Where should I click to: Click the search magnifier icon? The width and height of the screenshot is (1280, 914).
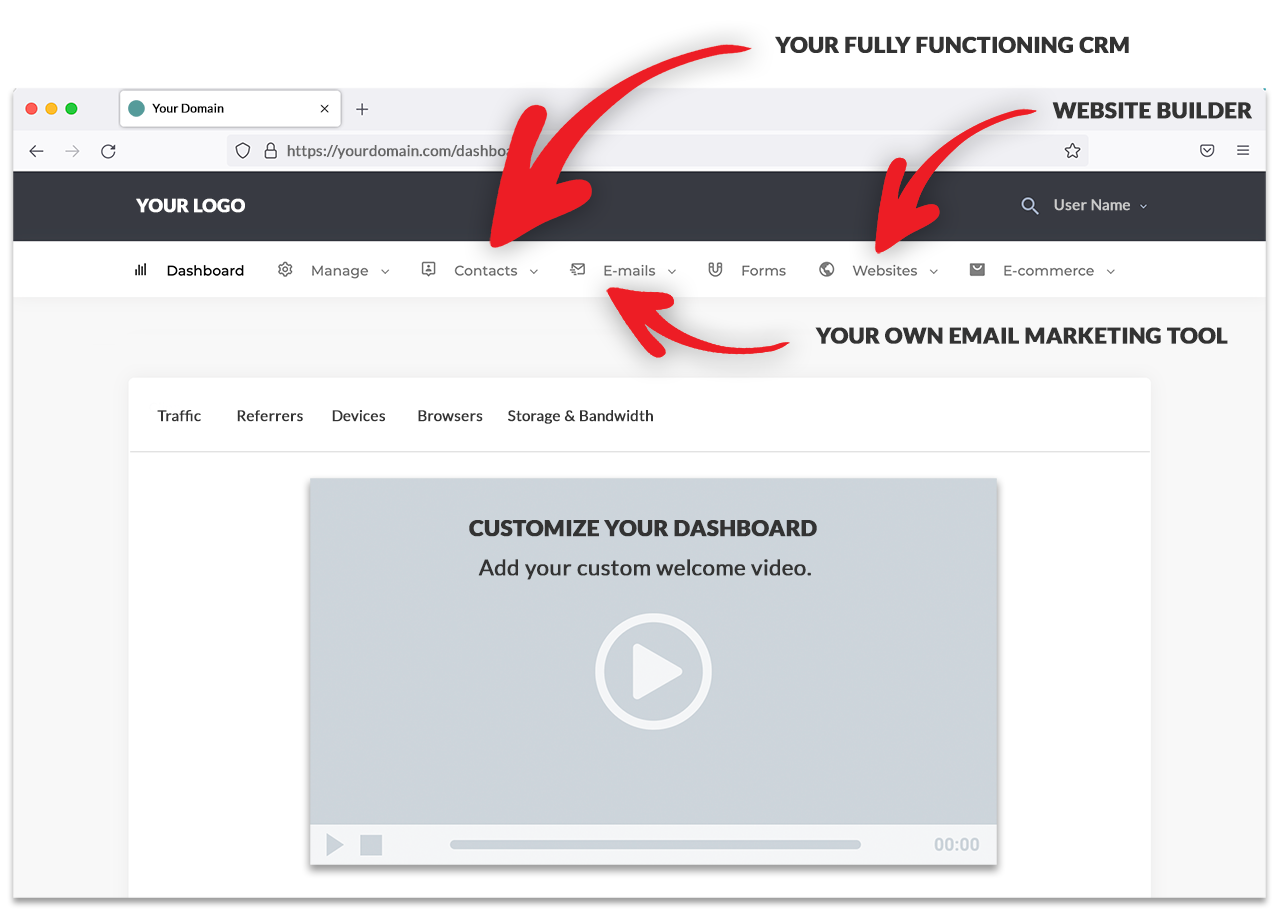pos(1029,206)
